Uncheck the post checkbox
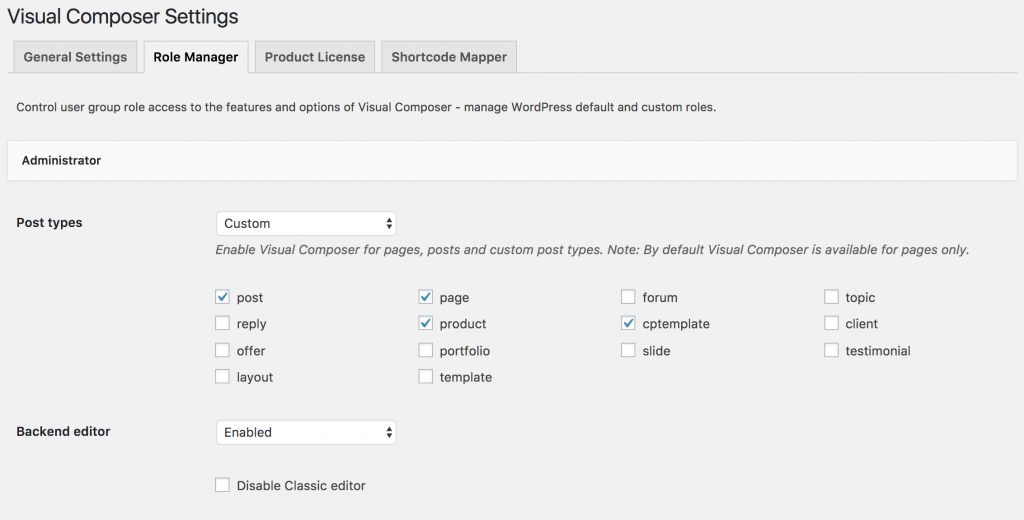1024x520 pixels. pyautogui.click(x=223, y=297)
